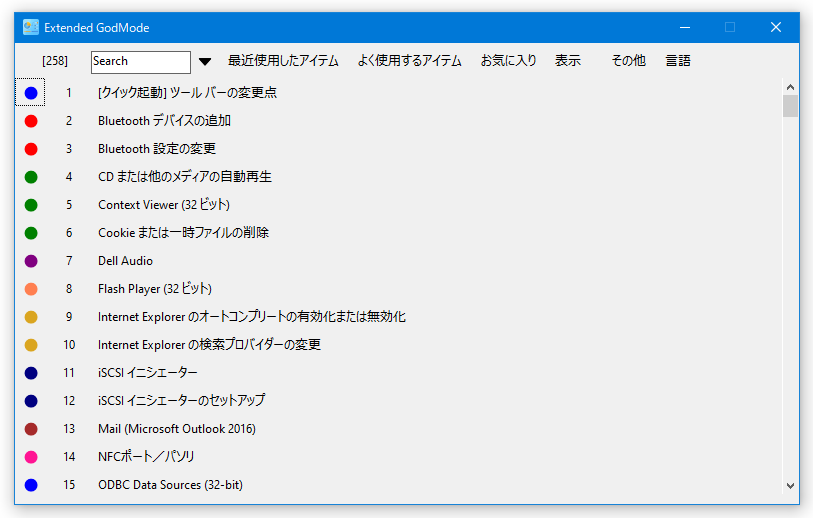Select Internet Explorer のオートコンプリートの有効化または無効化

pyautogui.click(x=252, y=317)
